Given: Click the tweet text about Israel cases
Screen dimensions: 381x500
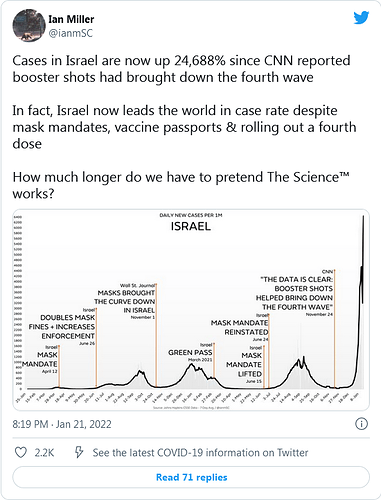Looking at the screenshot, I should click(184, 127).
